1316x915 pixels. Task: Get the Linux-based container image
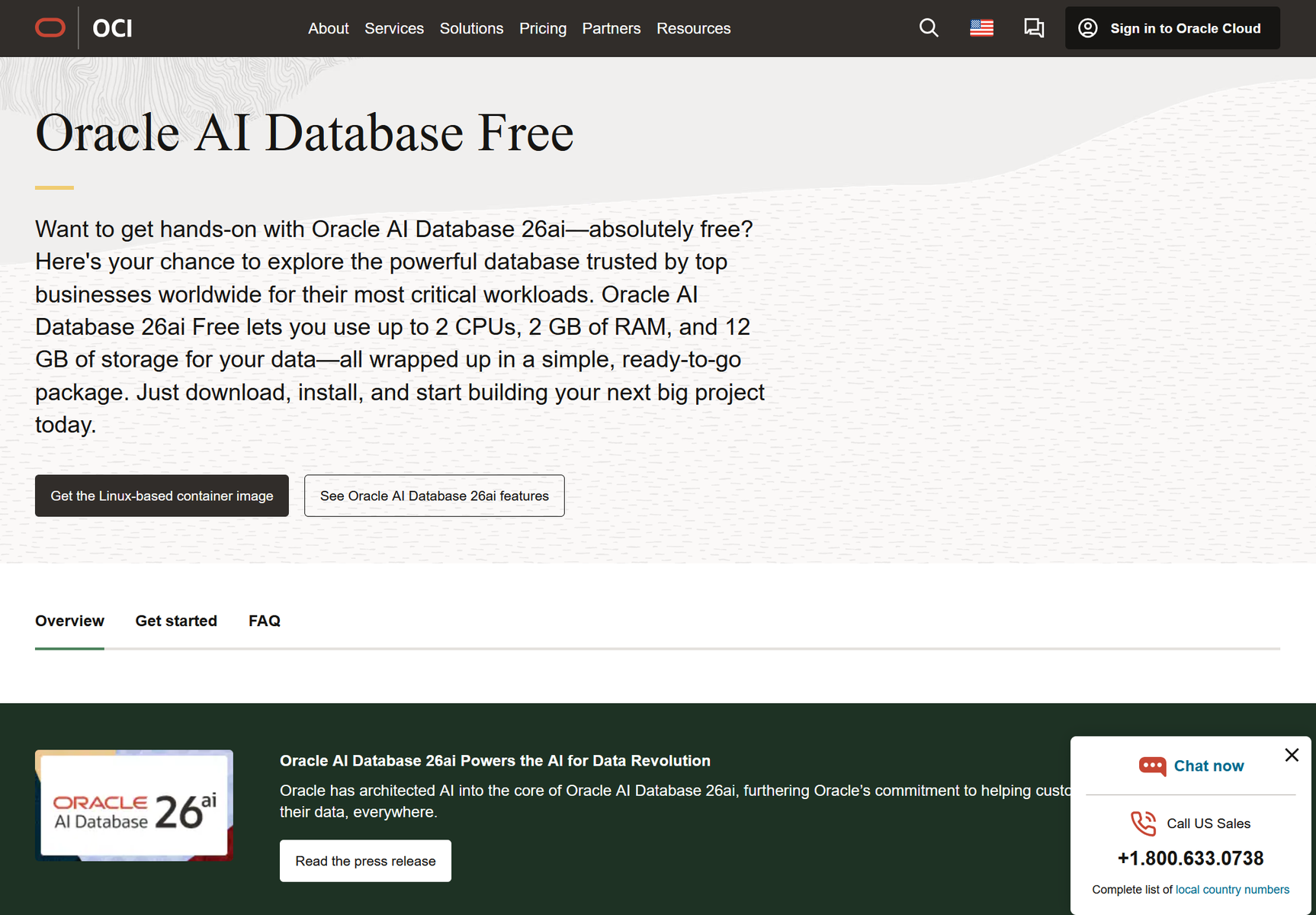[162, 496]
